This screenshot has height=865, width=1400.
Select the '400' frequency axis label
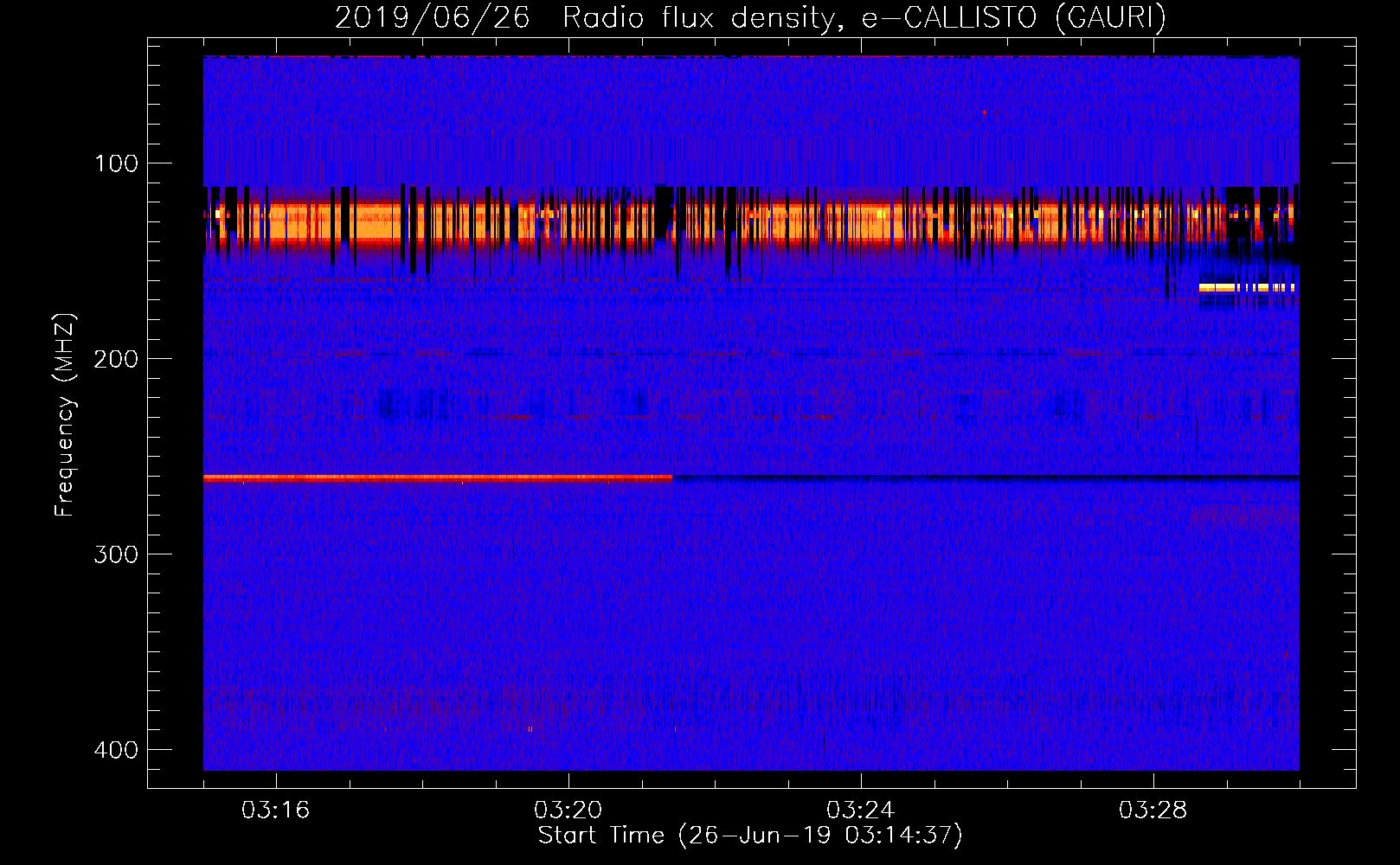tap(116, 750)
